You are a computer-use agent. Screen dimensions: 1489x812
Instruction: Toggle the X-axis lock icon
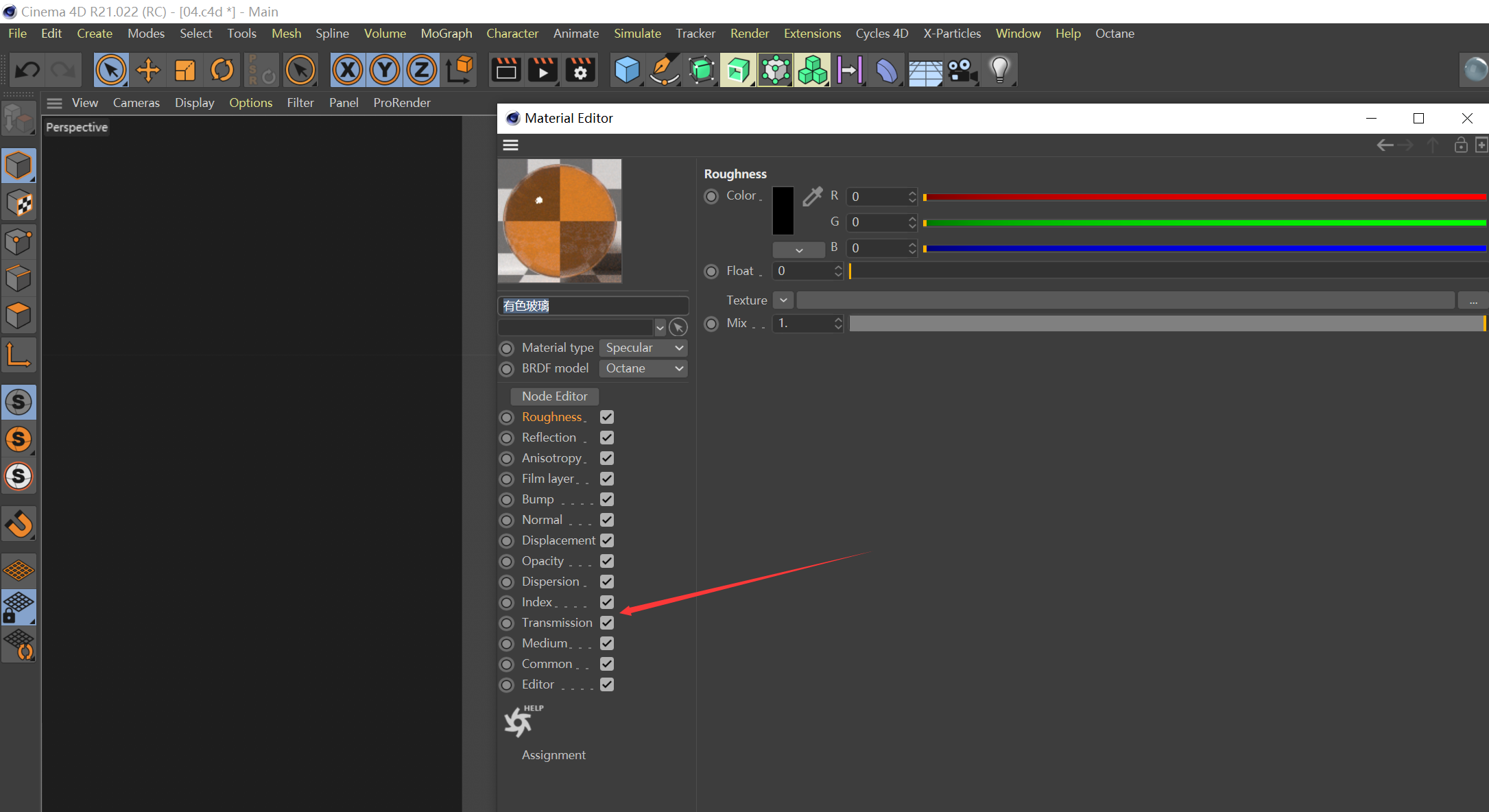tap(348, 70)
